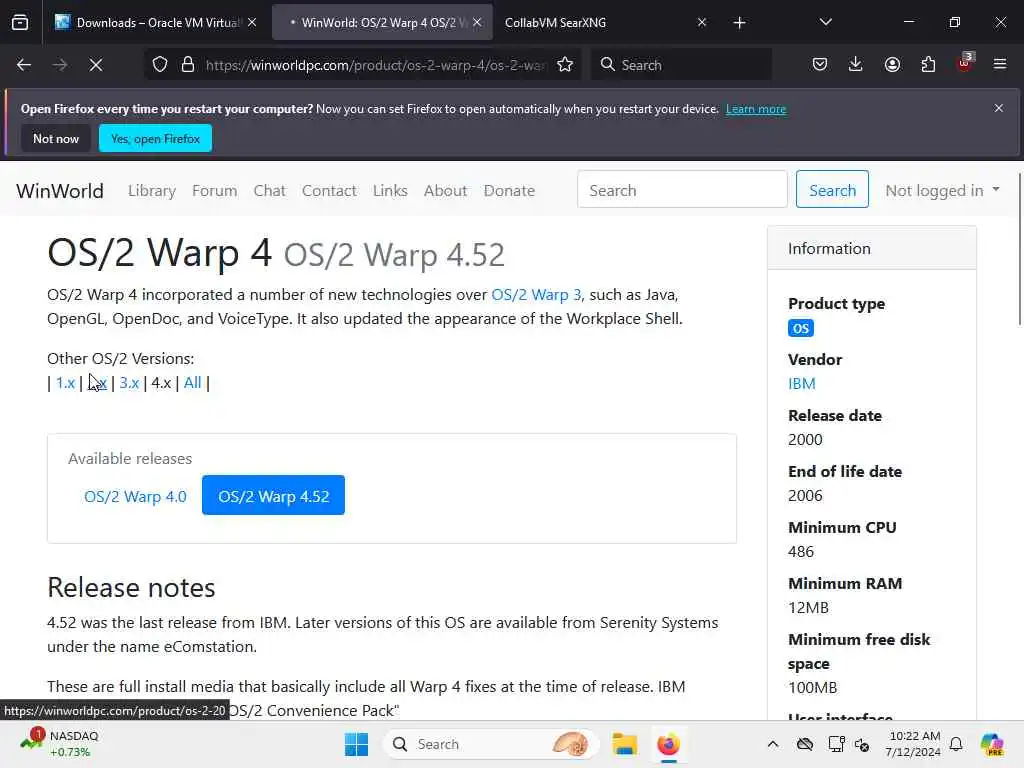The height and width of the screenshot is (768, 1024).
Task: Launch Copilot preview from the taskbar
Action: (x=992, y=744)
